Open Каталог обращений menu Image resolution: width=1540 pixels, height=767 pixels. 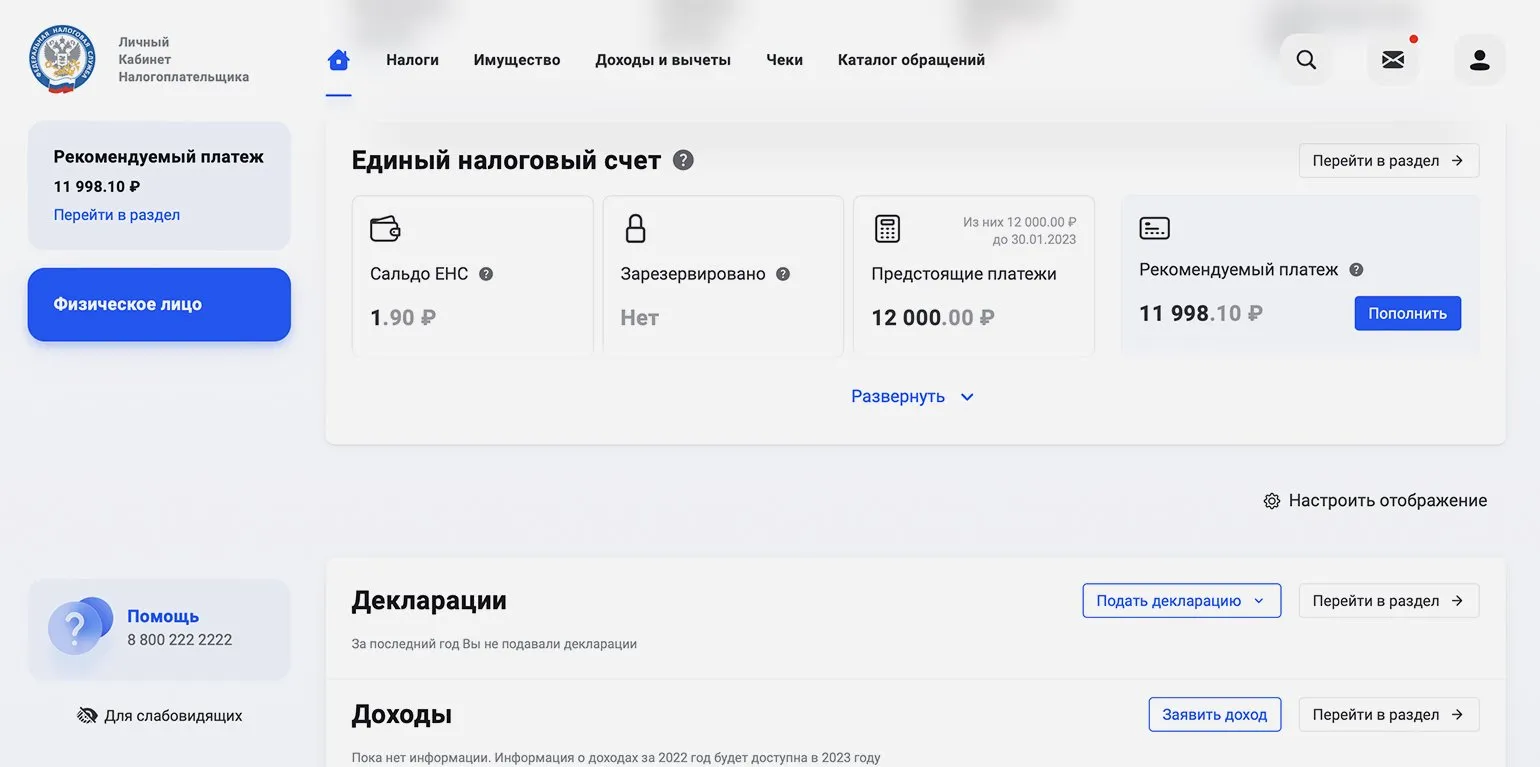[911, 60]
